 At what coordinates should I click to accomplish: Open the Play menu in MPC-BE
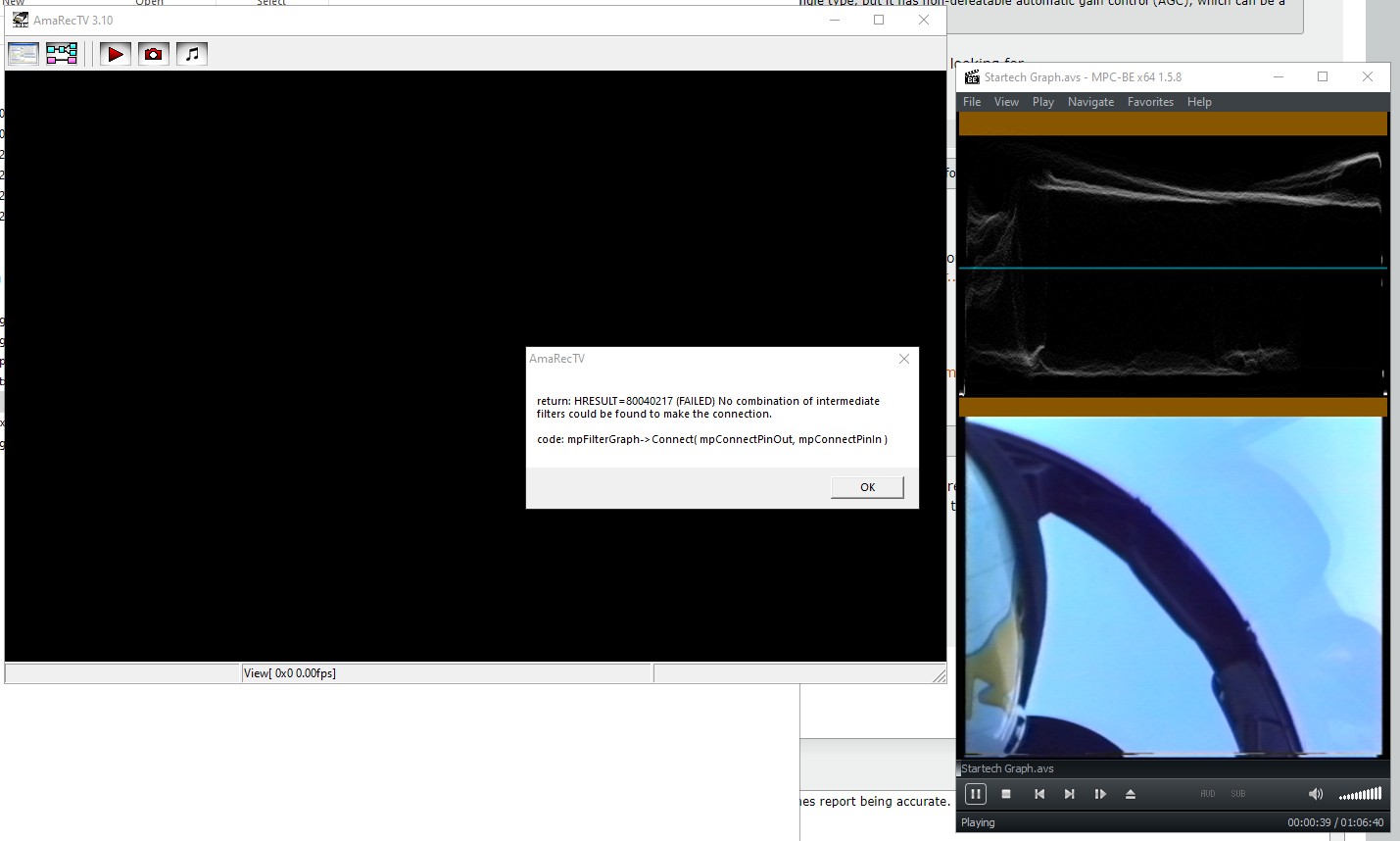coord(1043,102)
